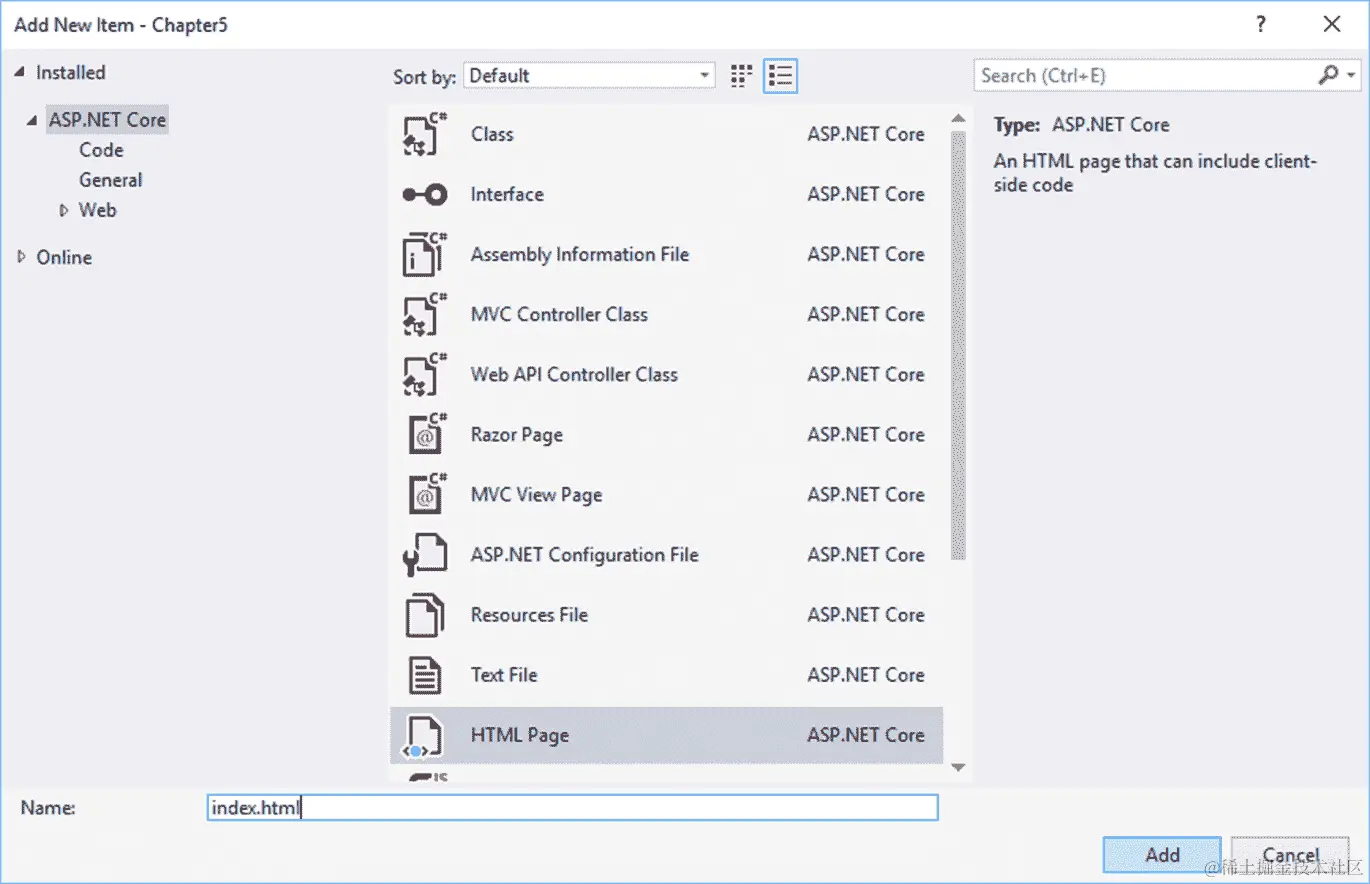
Task: Click the Name input field
Action: coord(572,808)
